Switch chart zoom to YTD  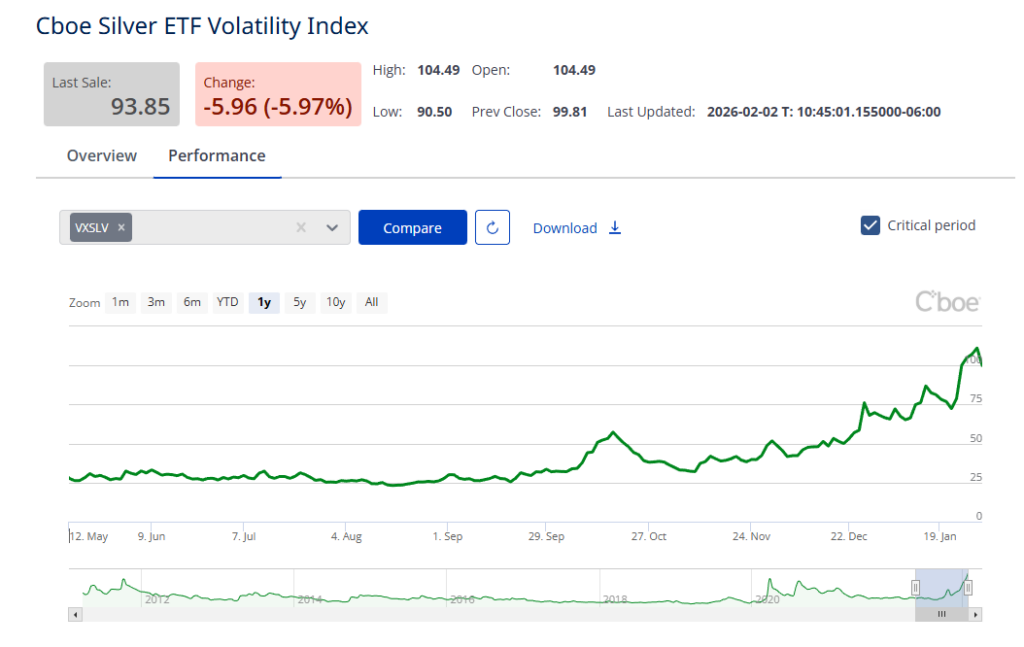pos(228,302)
